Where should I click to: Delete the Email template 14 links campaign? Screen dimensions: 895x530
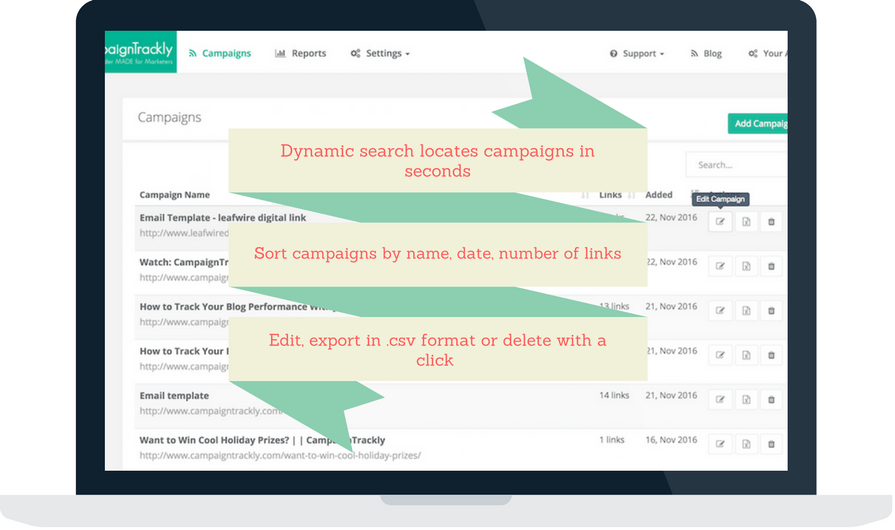click(x=771, y=400)
